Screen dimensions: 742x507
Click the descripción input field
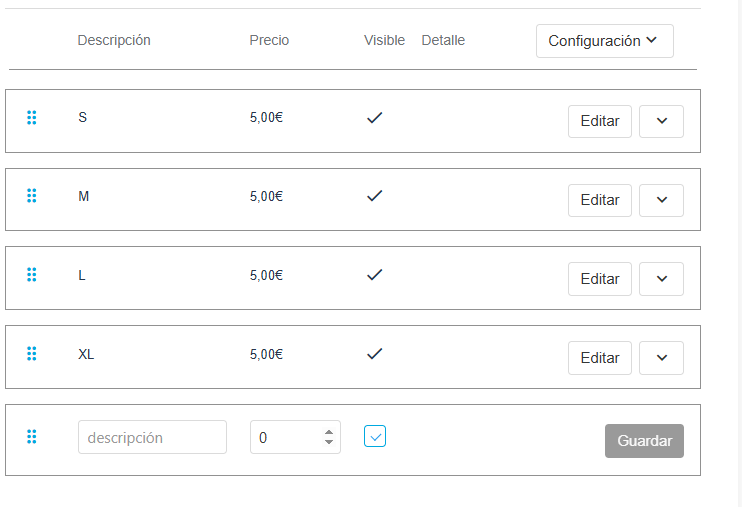[152, 437]
